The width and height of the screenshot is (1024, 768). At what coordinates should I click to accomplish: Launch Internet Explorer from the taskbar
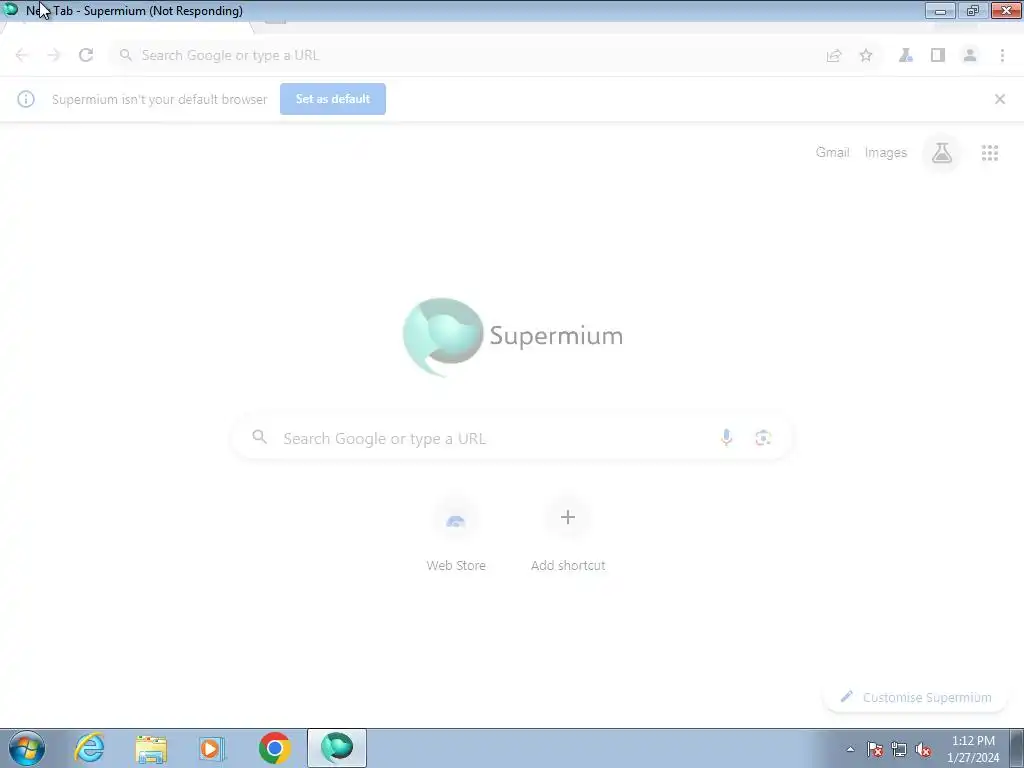tap(89, 748)
